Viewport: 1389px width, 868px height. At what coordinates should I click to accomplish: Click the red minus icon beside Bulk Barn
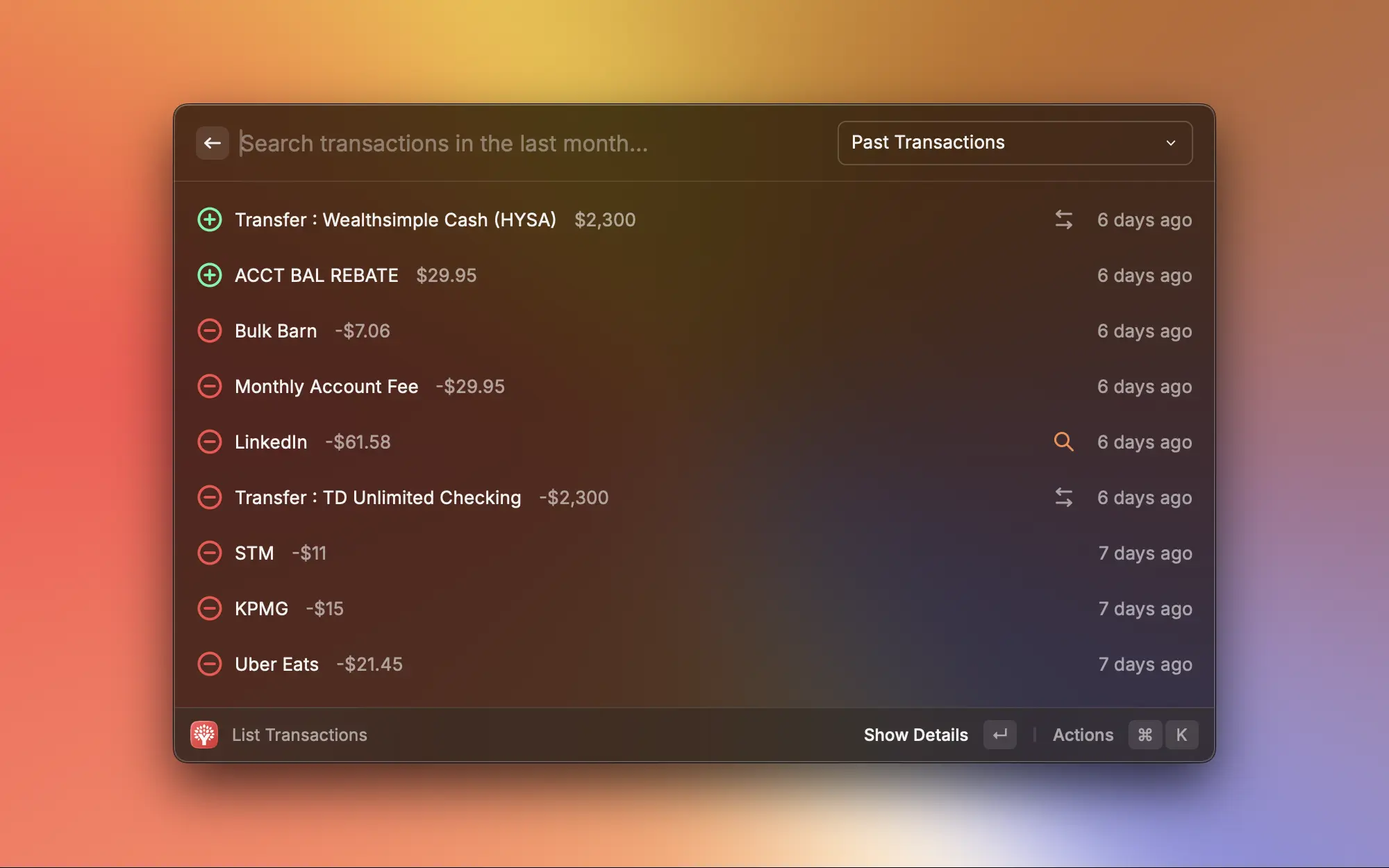pyautogui.click(x=209, y=331)
